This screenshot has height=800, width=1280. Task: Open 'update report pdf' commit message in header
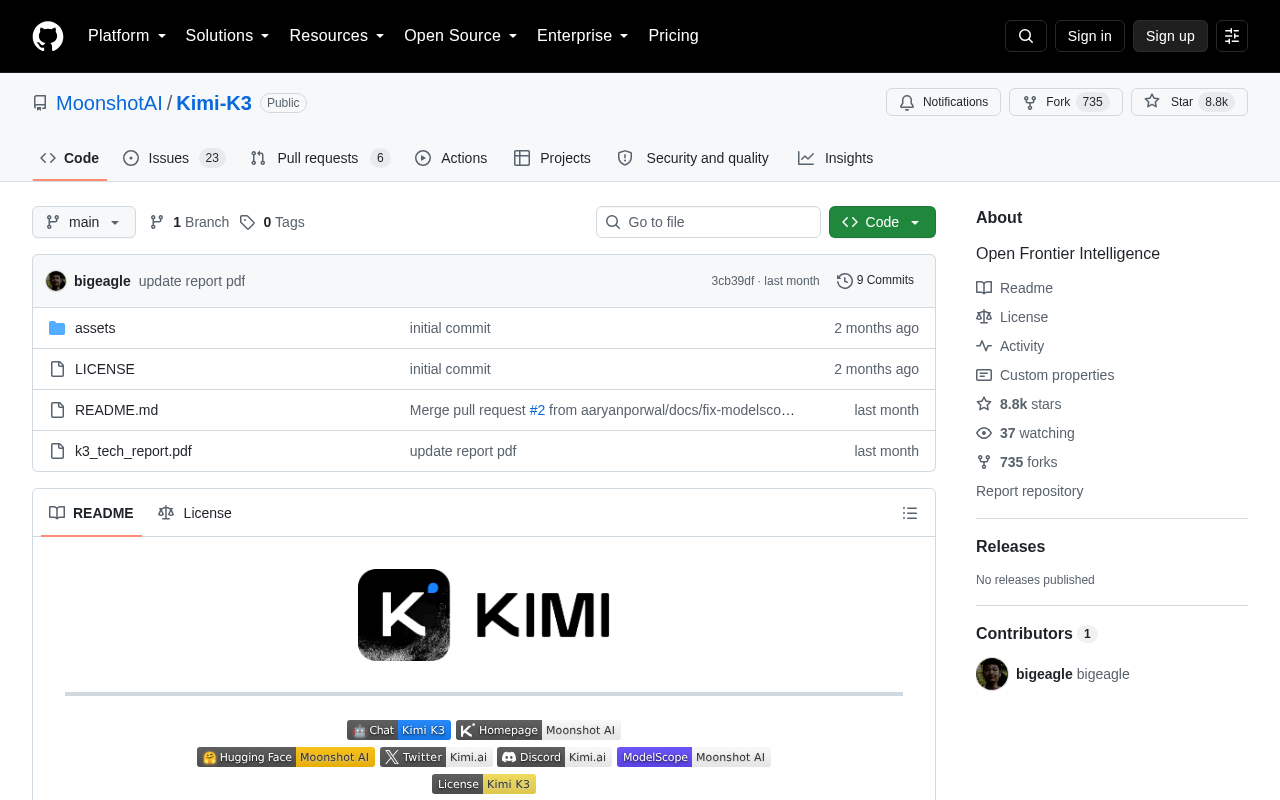tap(192, 281)
